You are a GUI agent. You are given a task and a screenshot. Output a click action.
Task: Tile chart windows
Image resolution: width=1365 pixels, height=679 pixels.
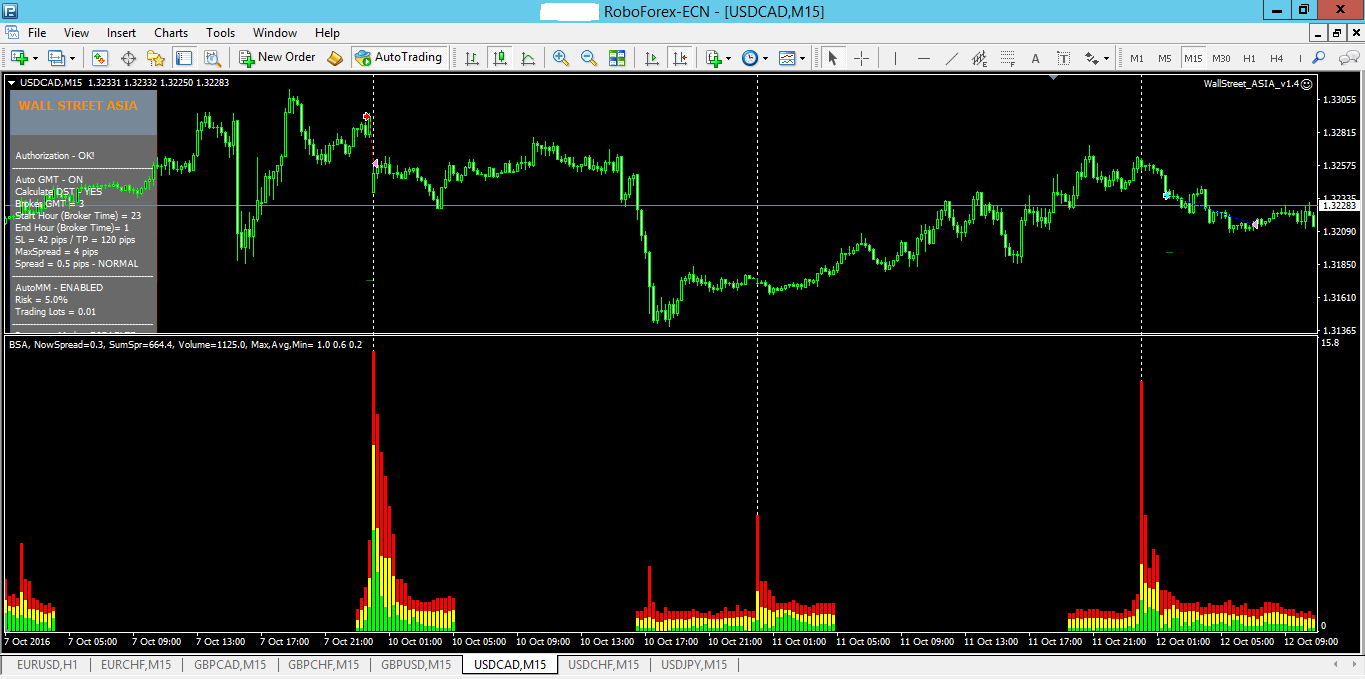tap(617, 58)
